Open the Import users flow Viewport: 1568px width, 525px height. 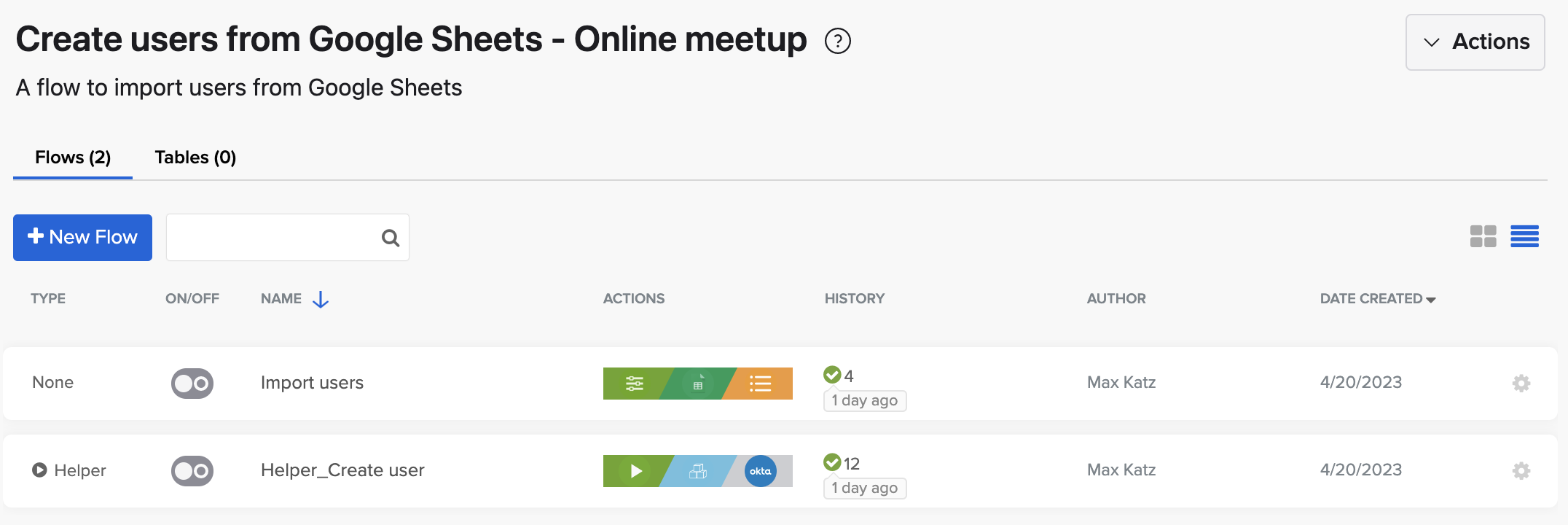(x=312, y=383)
